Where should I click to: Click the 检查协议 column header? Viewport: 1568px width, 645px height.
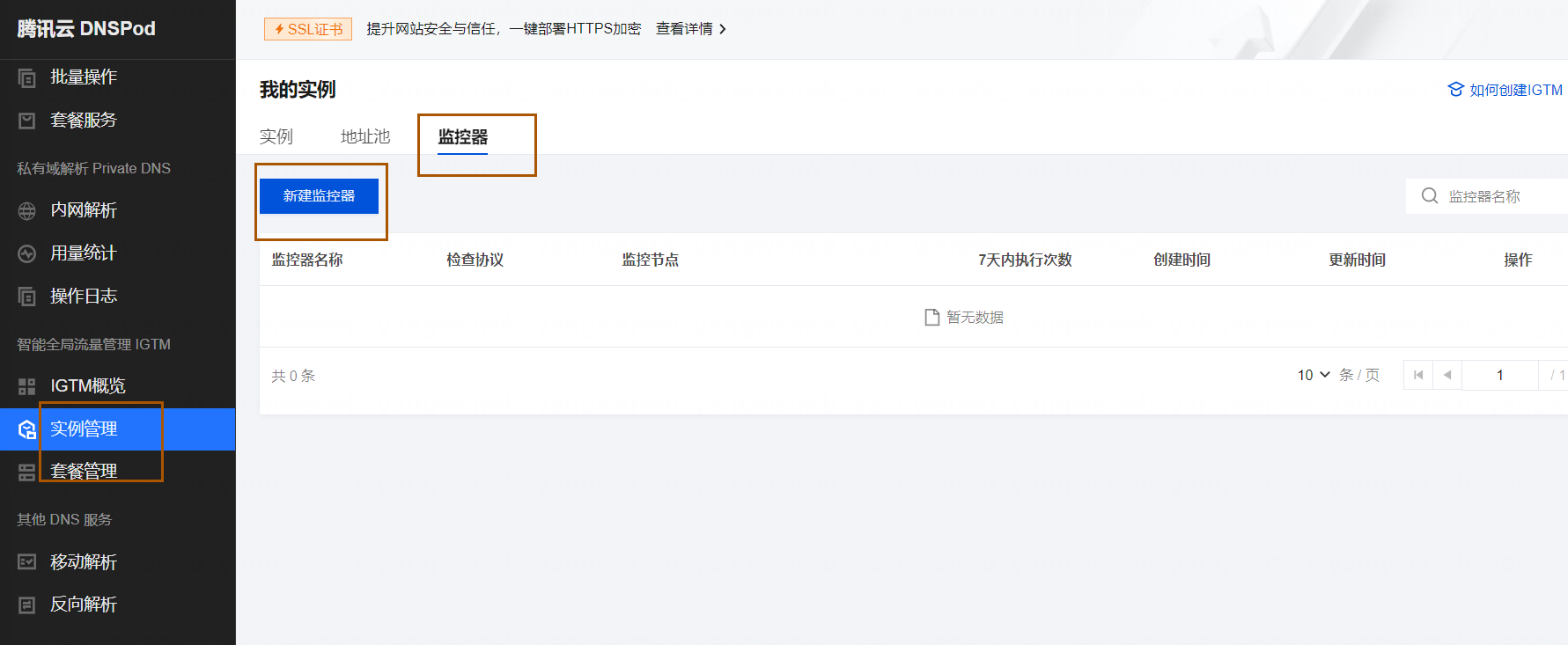475,260
